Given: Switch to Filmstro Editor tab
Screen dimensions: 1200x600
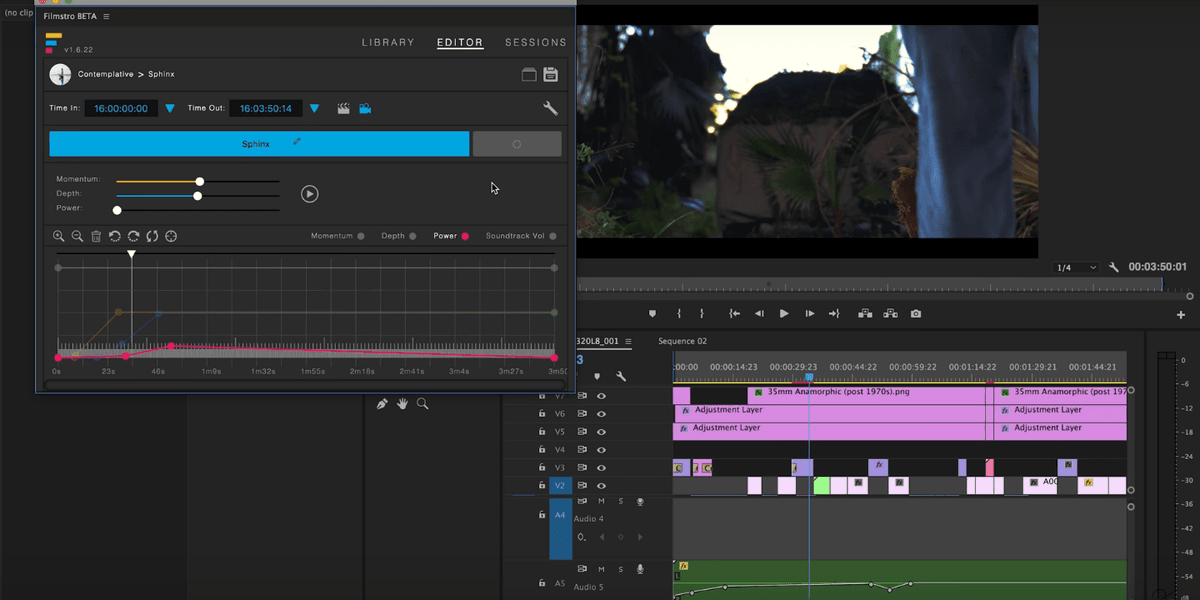Looking at the screenshot, I should click(x=460, y=42).
